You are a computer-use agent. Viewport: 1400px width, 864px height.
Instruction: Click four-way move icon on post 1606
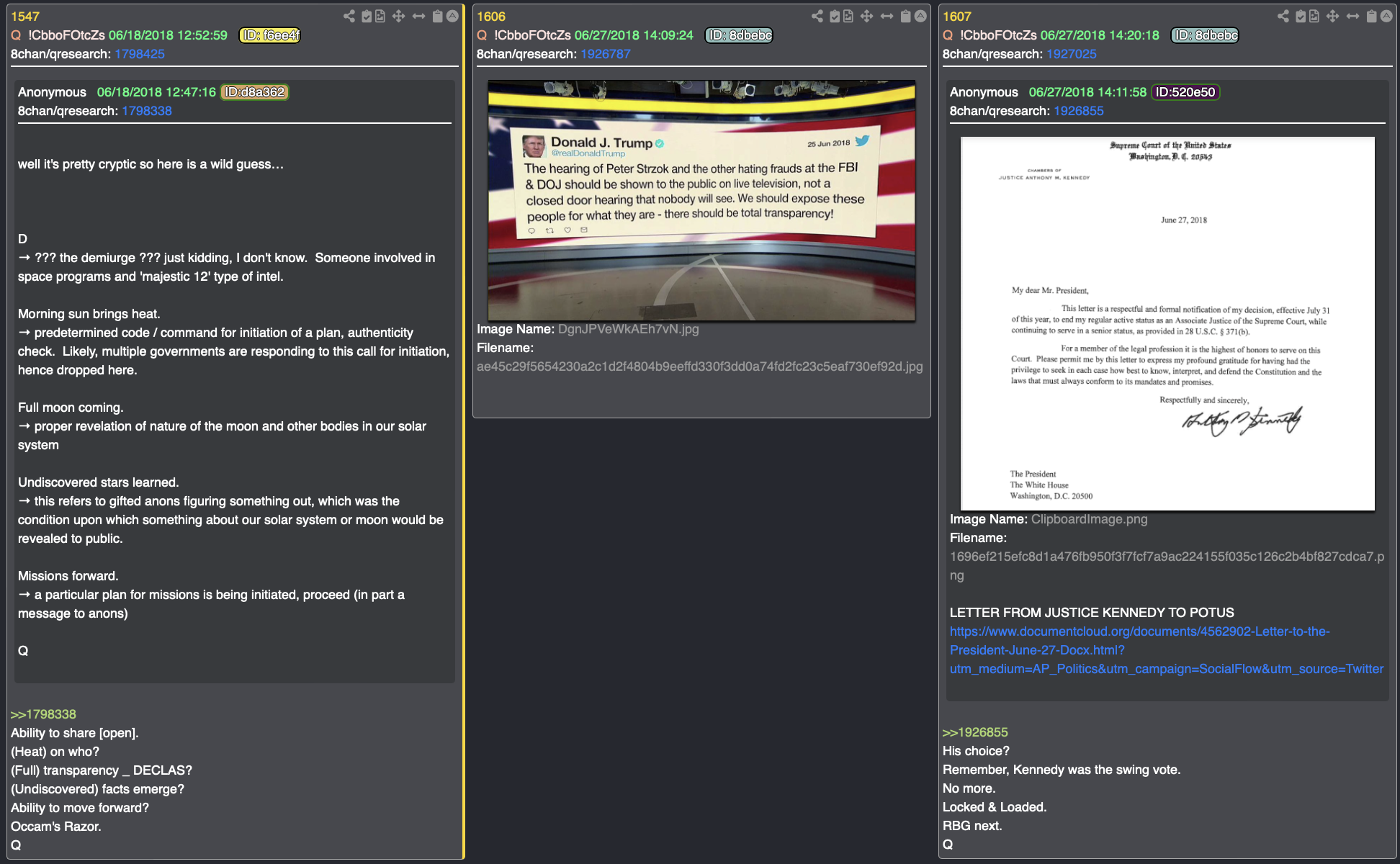[x=866, y=16]
